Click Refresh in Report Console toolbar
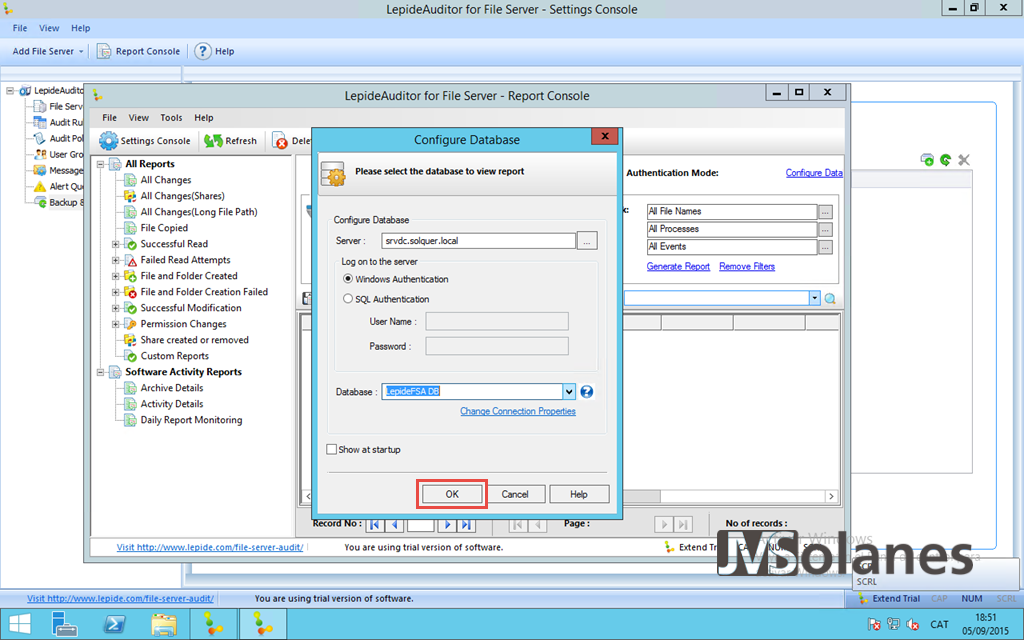 point(231,140)
